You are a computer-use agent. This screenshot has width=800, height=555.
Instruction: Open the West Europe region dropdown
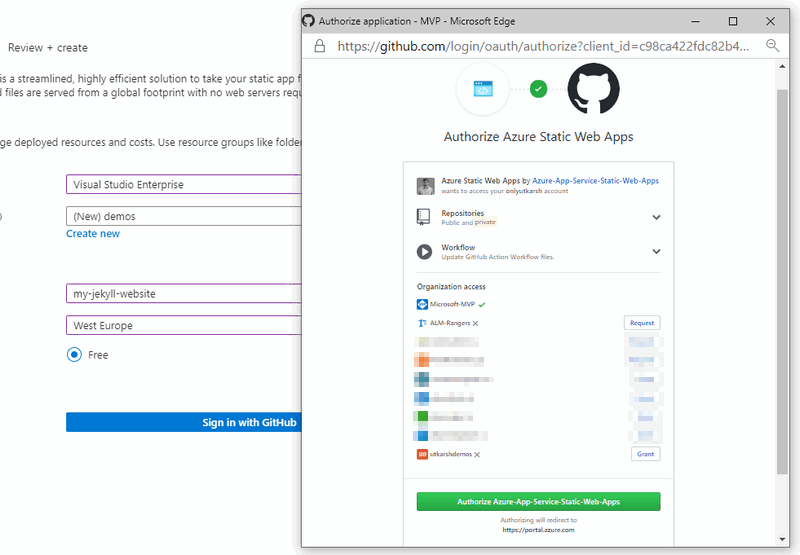(x=184, y=325)
